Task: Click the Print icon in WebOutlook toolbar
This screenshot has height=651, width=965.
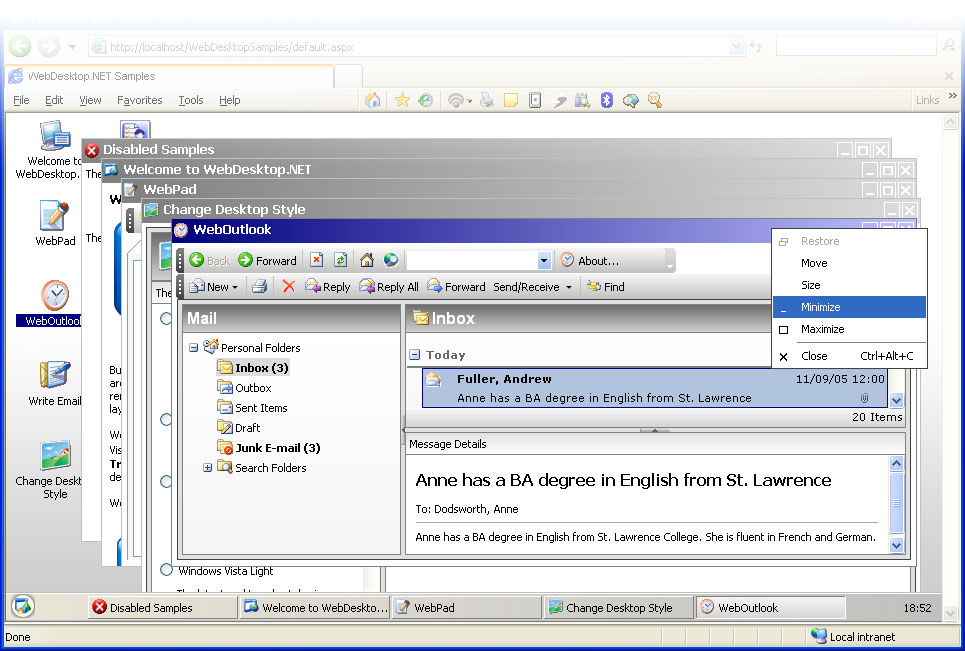Action: click(x=259, y=287)
